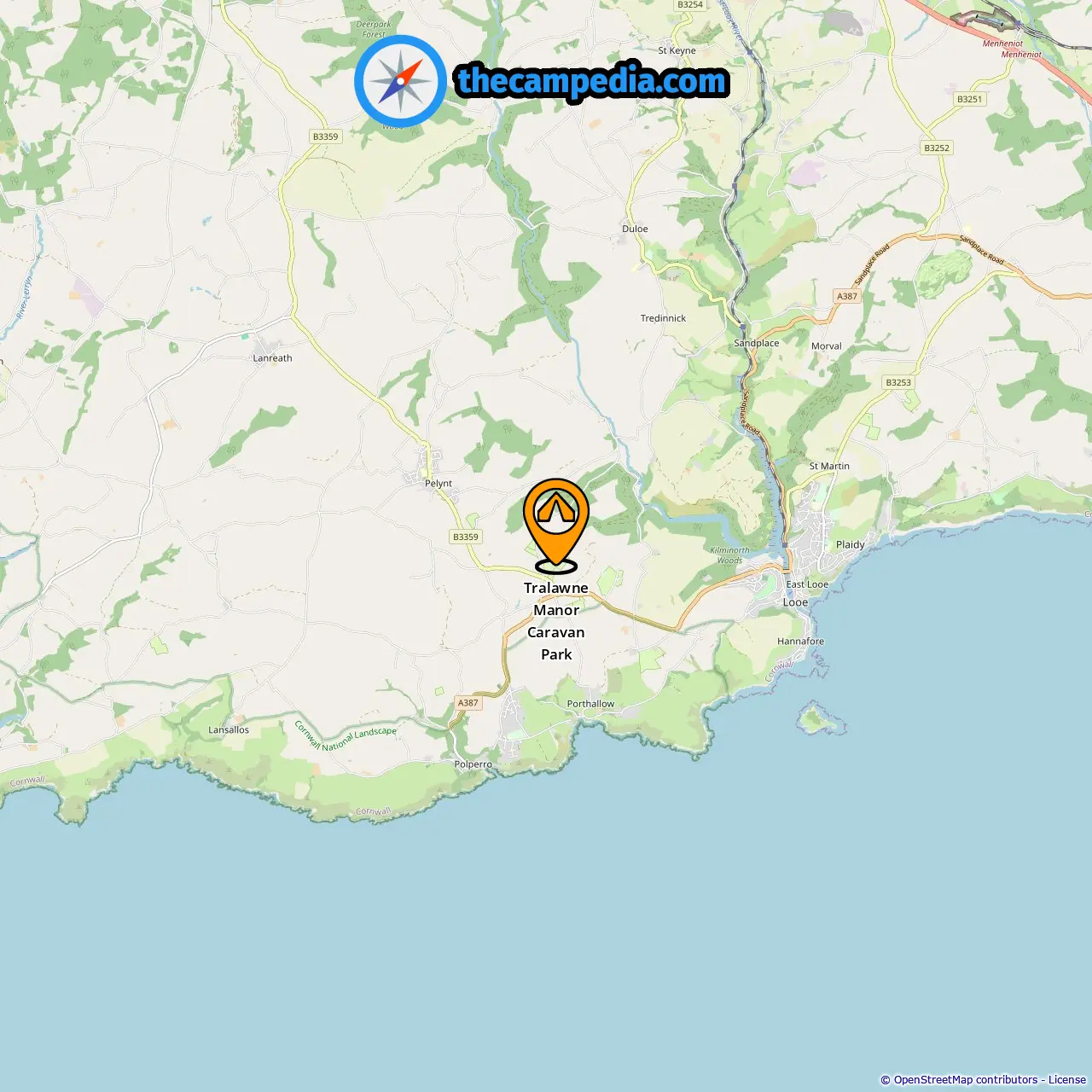This screenshot has width=1092, height=1092.
Task: Click the Lanreath village label
Action: click(272, 358)
